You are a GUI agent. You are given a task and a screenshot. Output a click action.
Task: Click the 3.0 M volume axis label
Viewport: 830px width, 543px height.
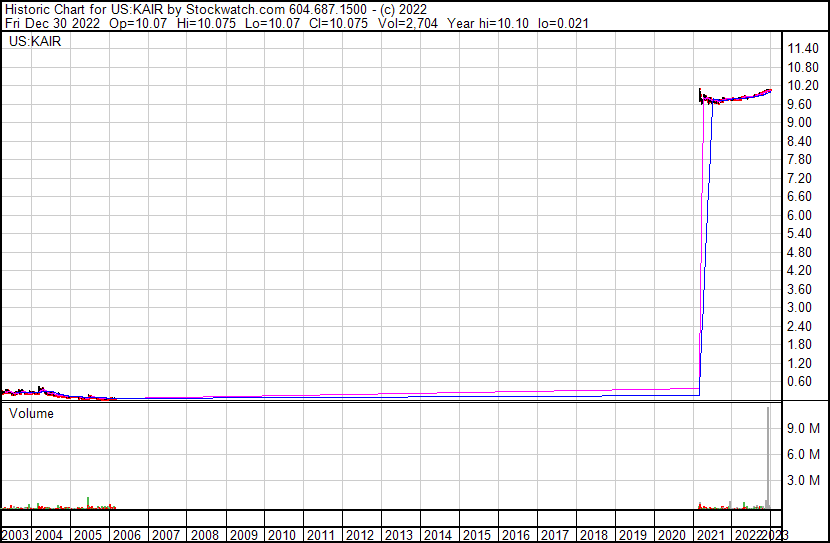coord(803,480)
